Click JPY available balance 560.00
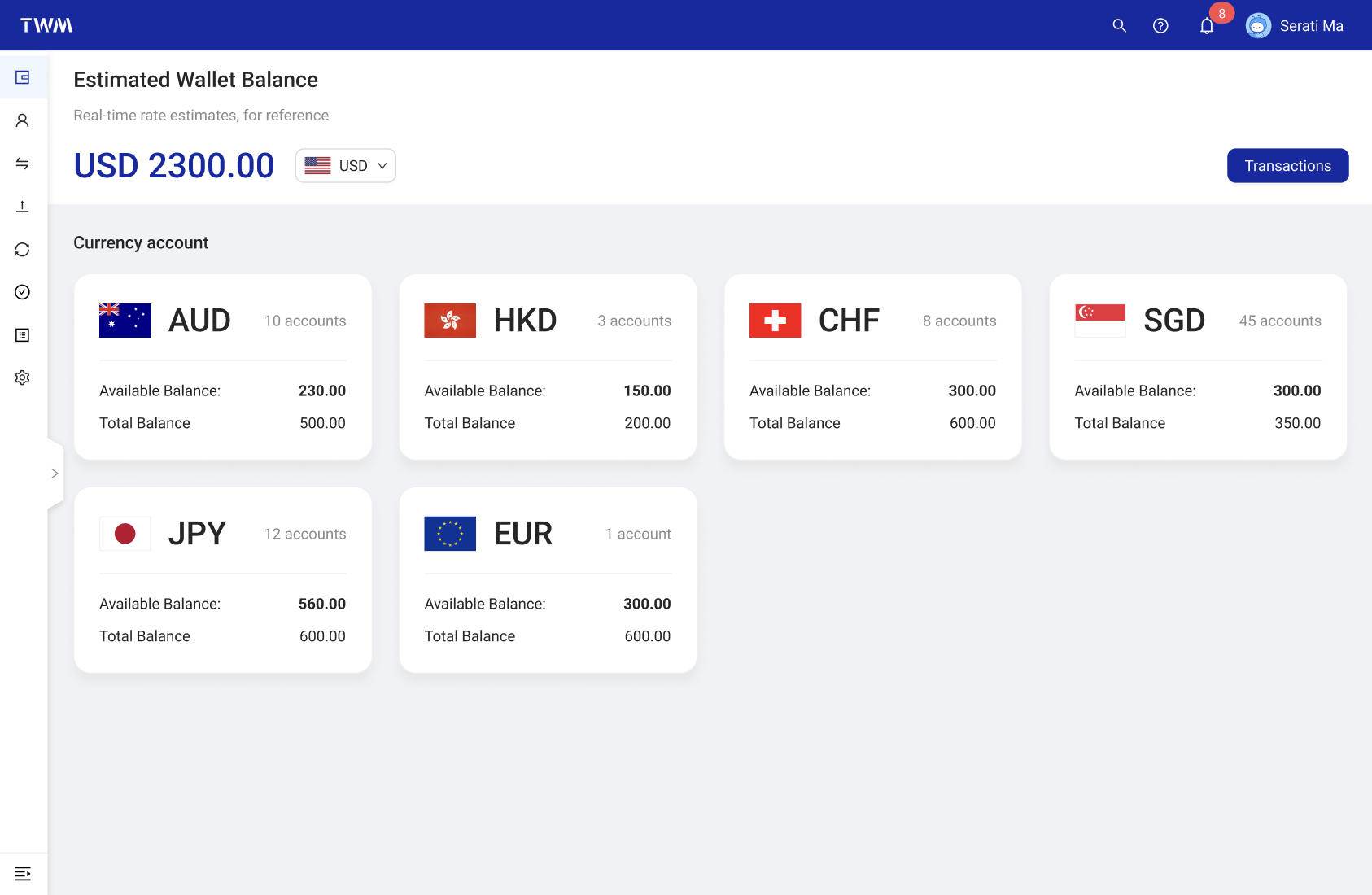1372x895 pixels. (322, 604)
